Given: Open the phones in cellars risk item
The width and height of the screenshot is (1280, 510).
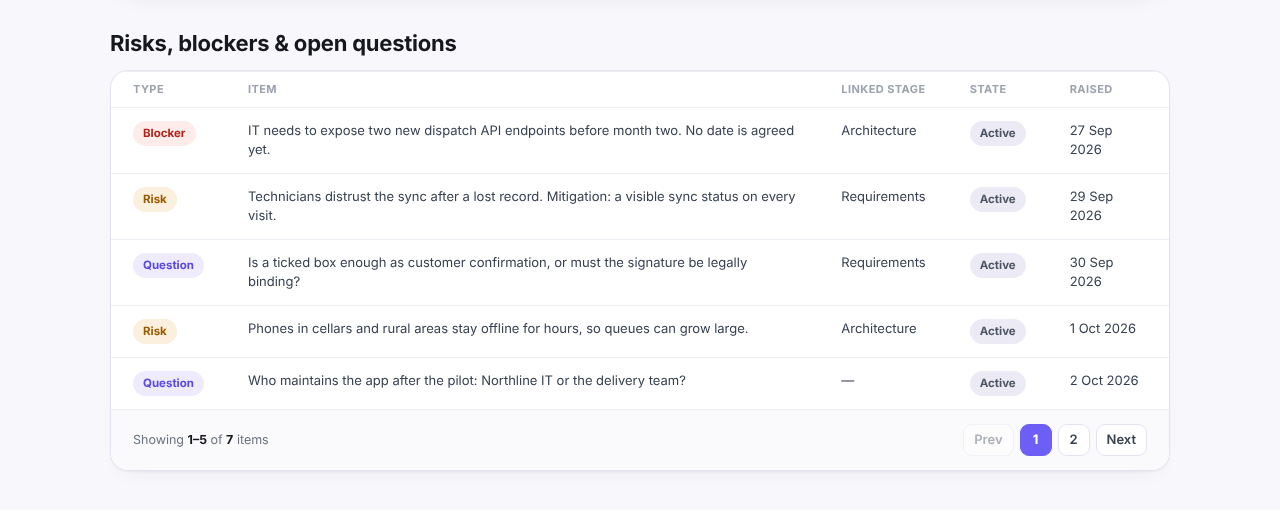Looking at the screenshot, I should (498, 329).
